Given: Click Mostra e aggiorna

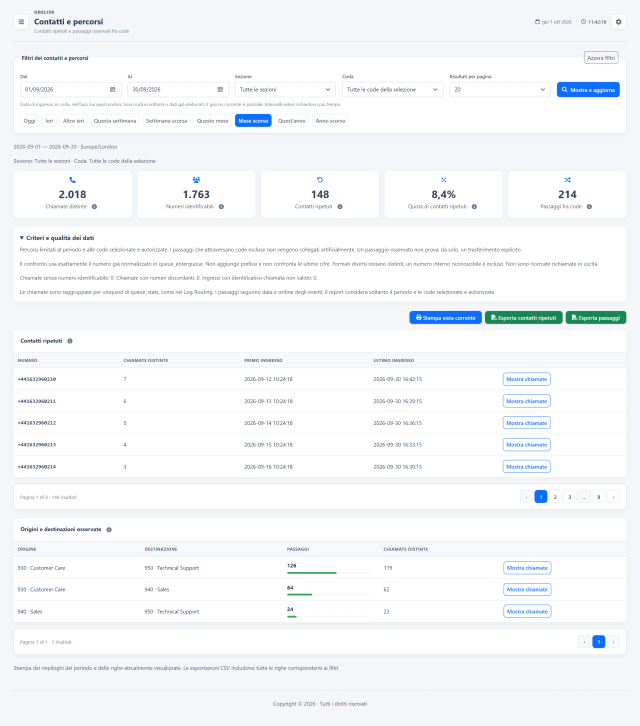Looking at the screenshot, I should (x=588, y=90).
